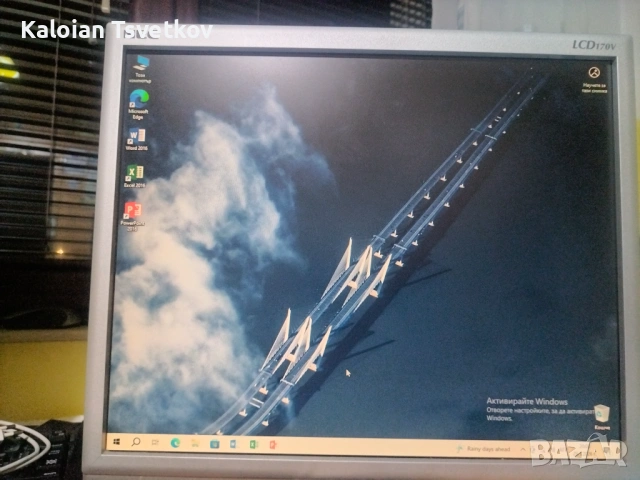Open the taskbar Search magnifier

pos(136,442)
